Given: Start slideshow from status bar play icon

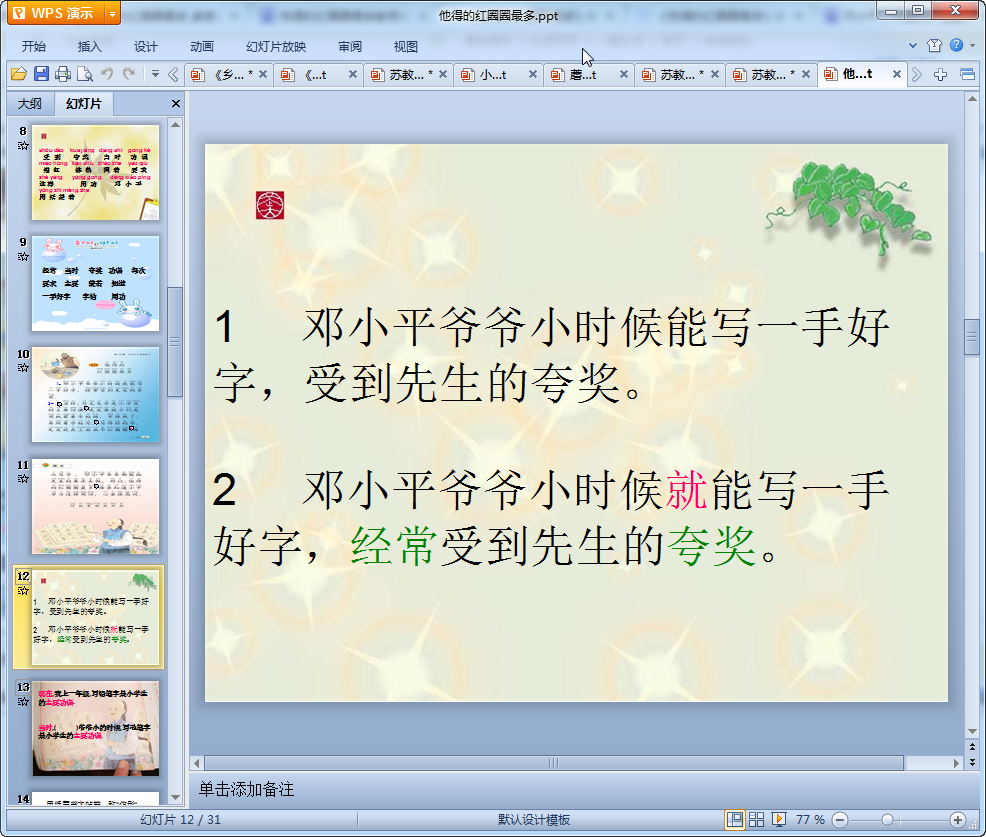Looking at the screenshot, I should 778,819.
